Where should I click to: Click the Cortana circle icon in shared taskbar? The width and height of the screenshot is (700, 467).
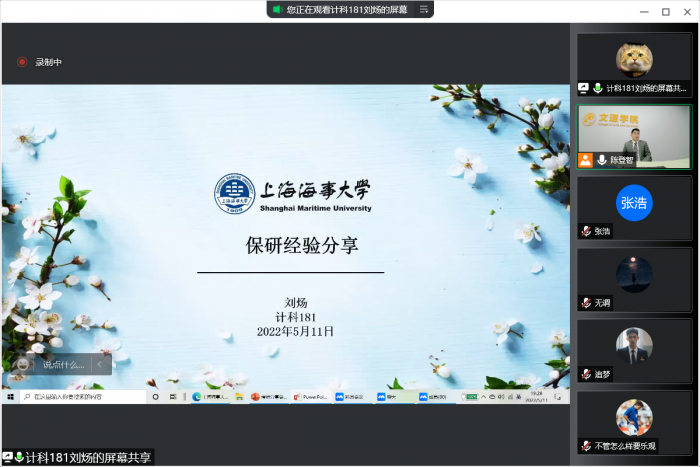pyautogui.click(x=156, y=396)
